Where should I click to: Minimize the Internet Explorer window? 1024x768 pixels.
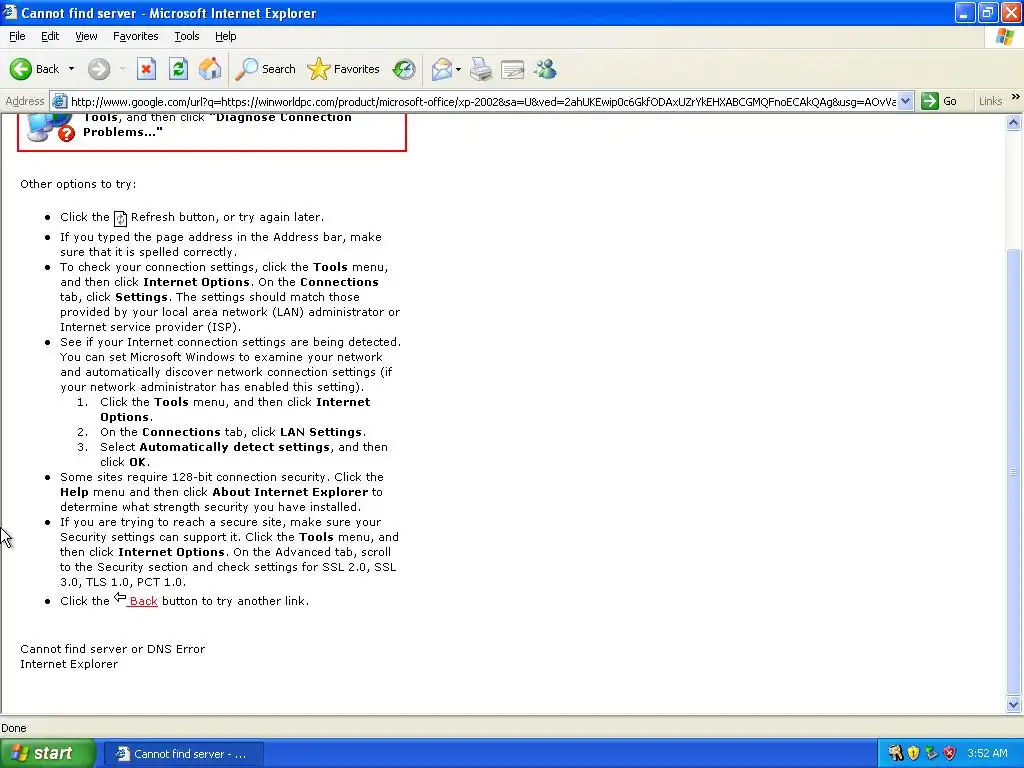tap(965, 12)
